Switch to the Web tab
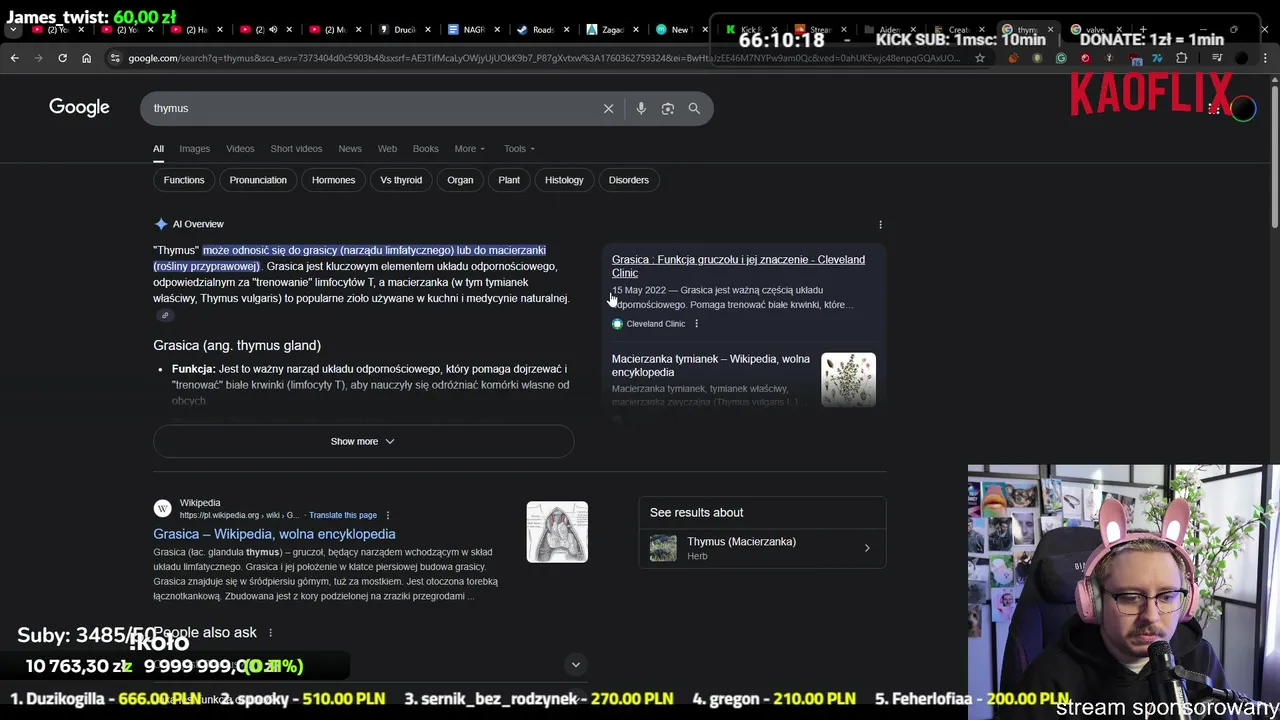Image resolution: width=1280 pixels, height=720 pixels. [387, 149]
